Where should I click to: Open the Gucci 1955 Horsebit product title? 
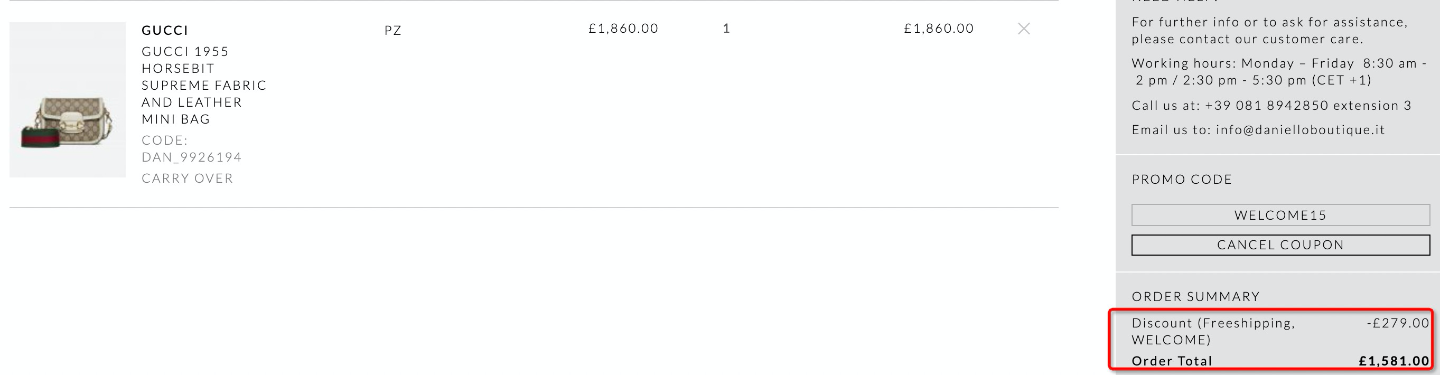[204, 85]
